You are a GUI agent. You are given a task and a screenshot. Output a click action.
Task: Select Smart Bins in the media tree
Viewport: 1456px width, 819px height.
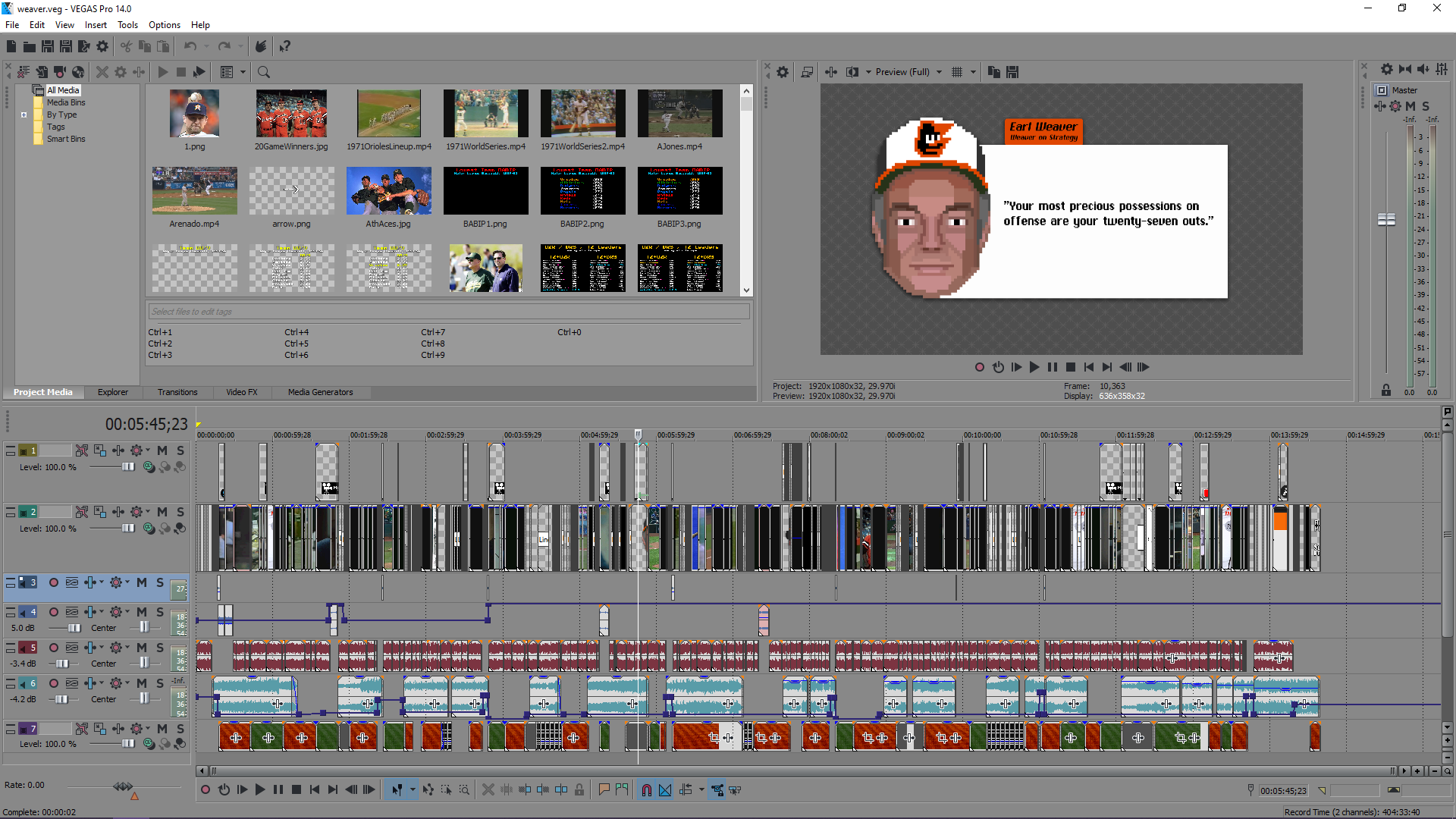[66, 139]
